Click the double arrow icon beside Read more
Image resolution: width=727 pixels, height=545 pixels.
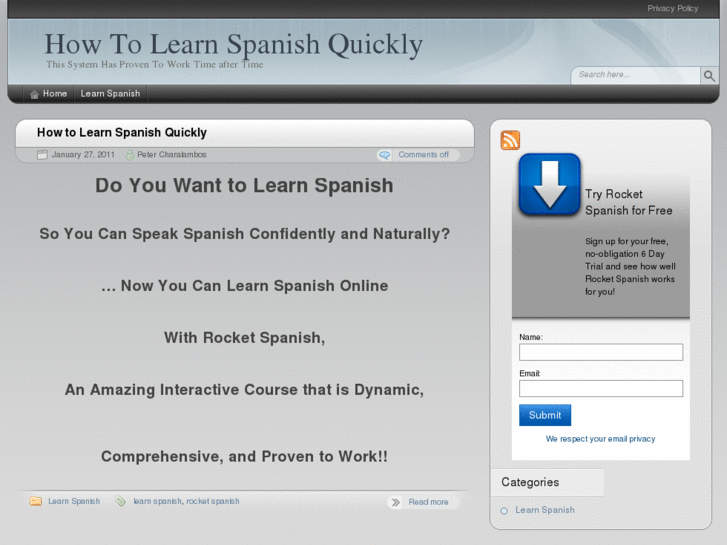click(395, 502)
